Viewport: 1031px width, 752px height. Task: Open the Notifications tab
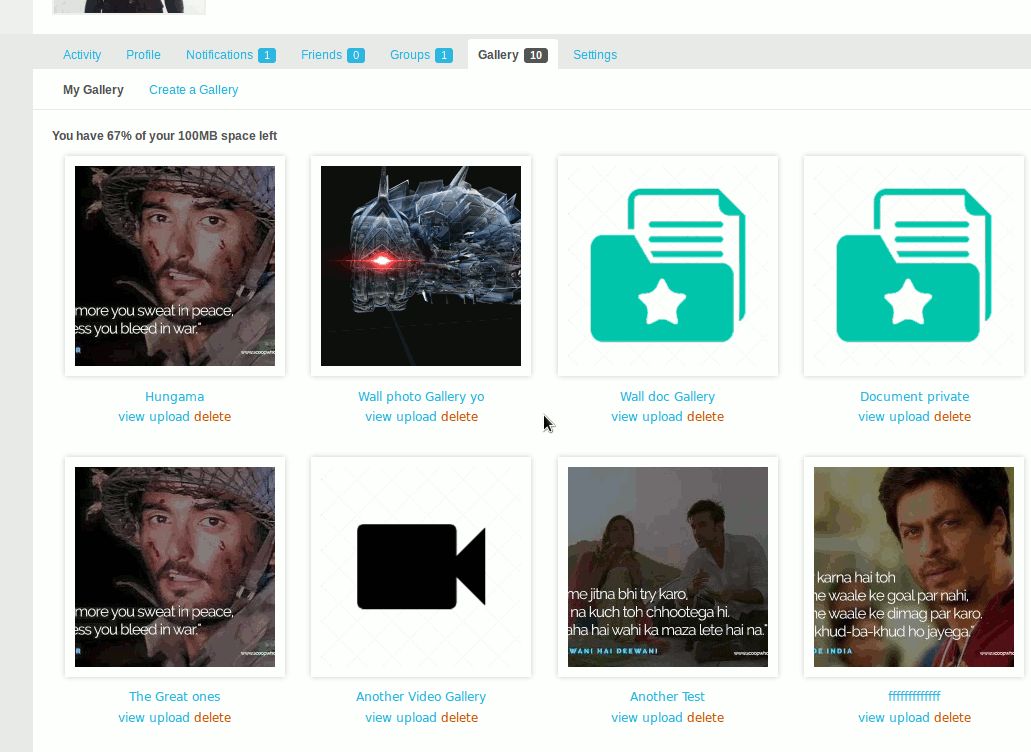pyautogui.click(x=231, y=55)
